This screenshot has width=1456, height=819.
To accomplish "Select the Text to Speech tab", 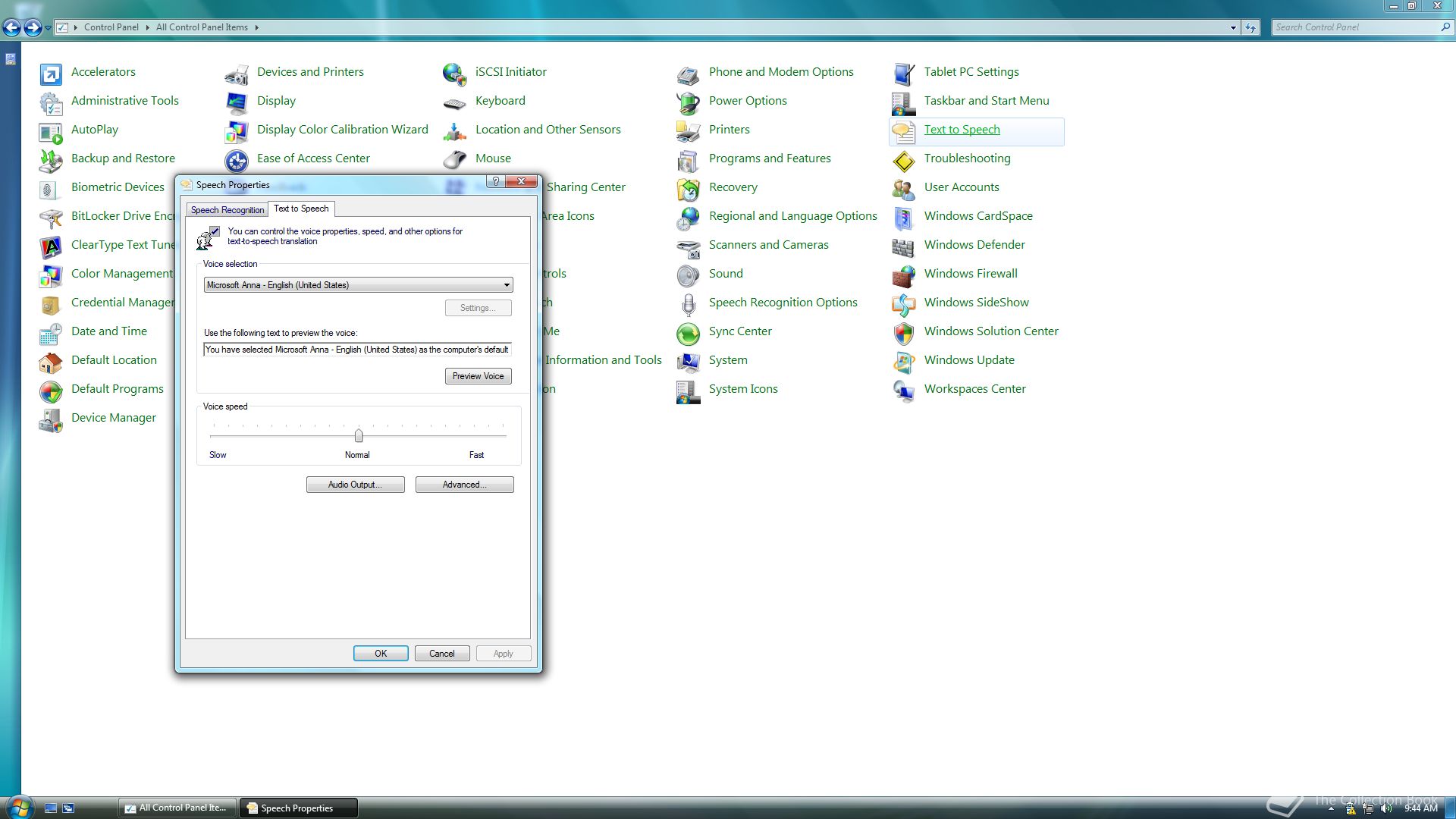I will click(301, 209).
